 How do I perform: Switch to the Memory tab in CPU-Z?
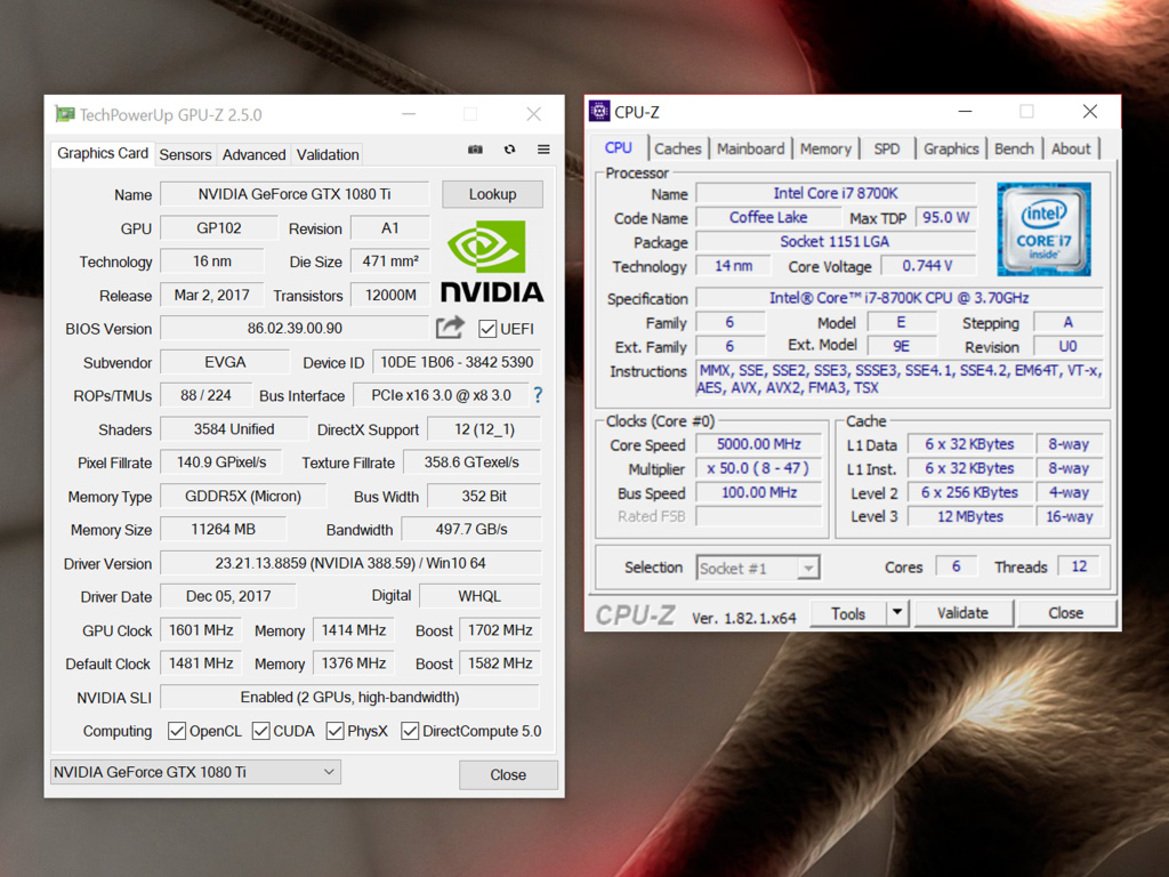825,148
